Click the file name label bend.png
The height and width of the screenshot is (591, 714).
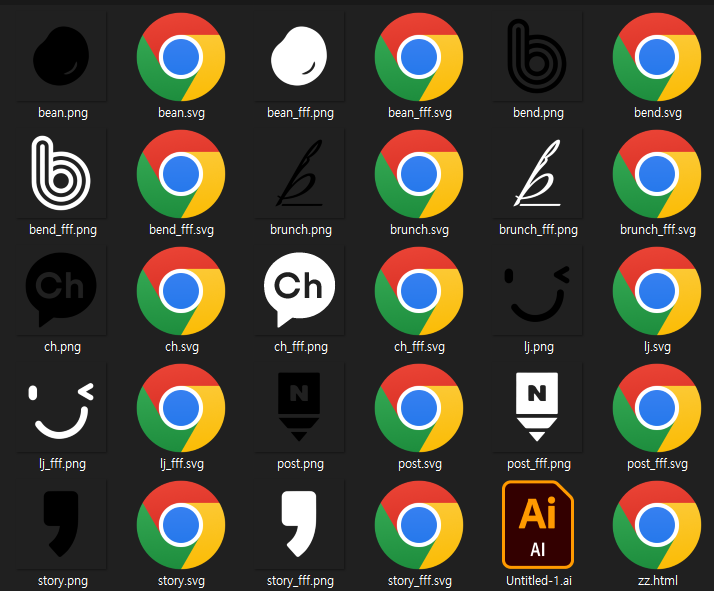pos(538,112)
